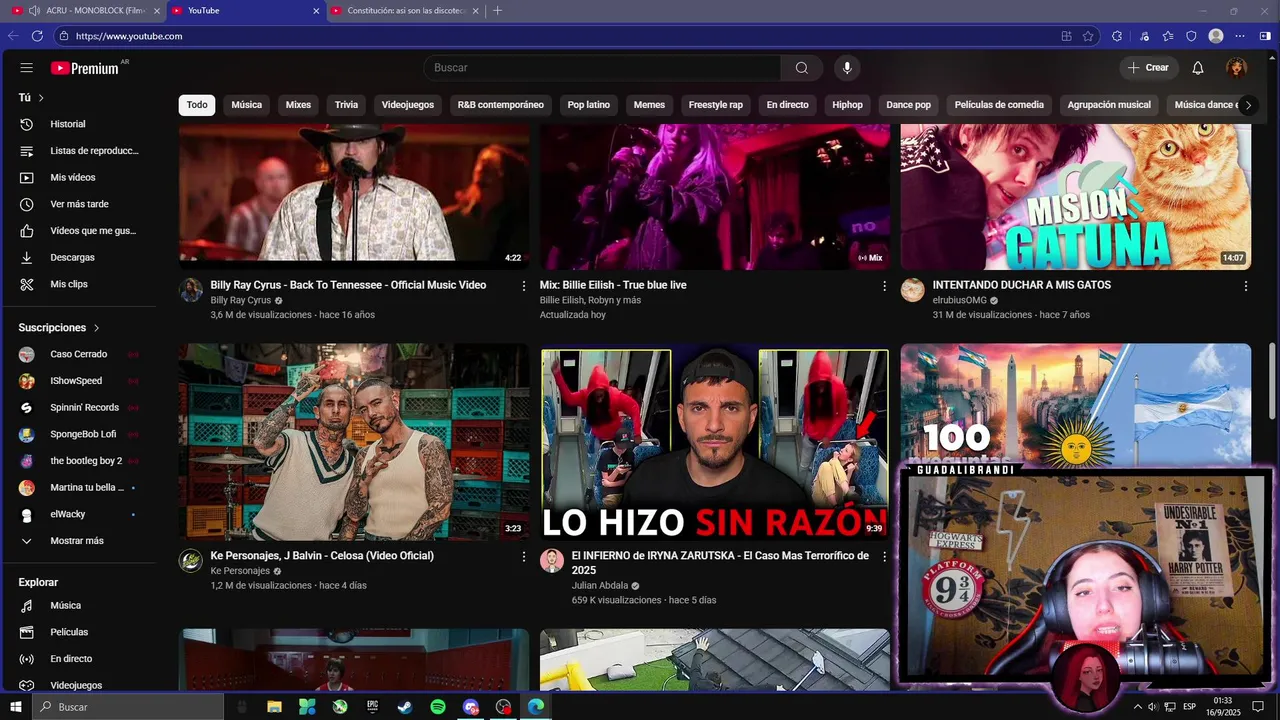Open options for Billy Ray Cyrus video

(x=523, y=286)
